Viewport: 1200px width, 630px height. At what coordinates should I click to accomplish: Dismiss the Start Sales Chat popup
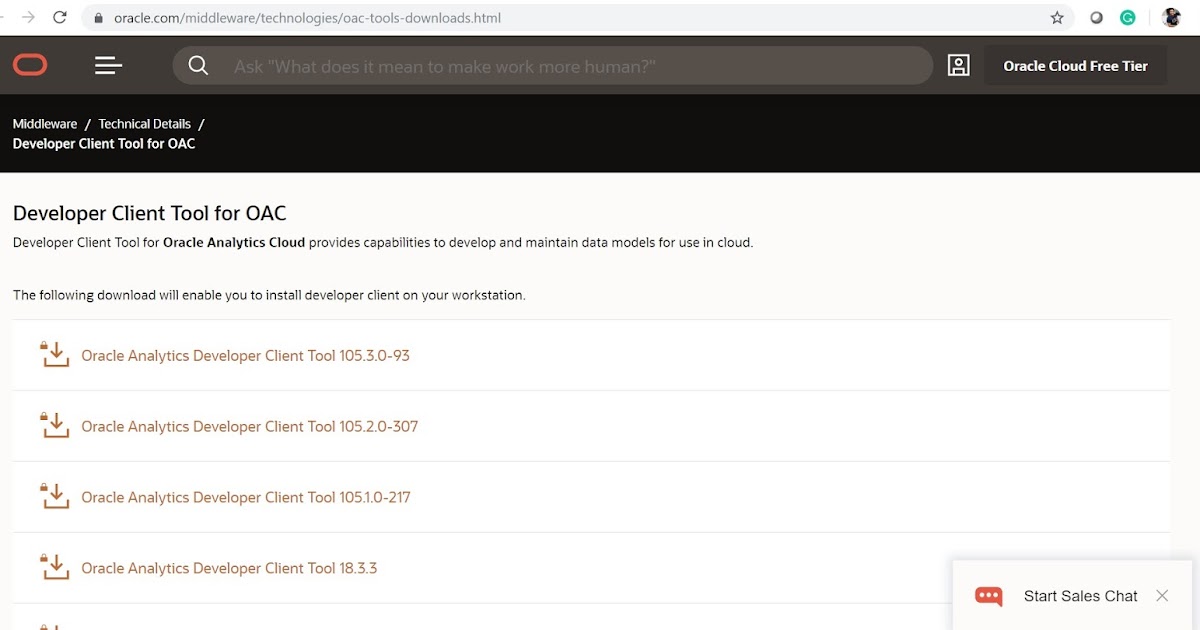click(1161, 595)
